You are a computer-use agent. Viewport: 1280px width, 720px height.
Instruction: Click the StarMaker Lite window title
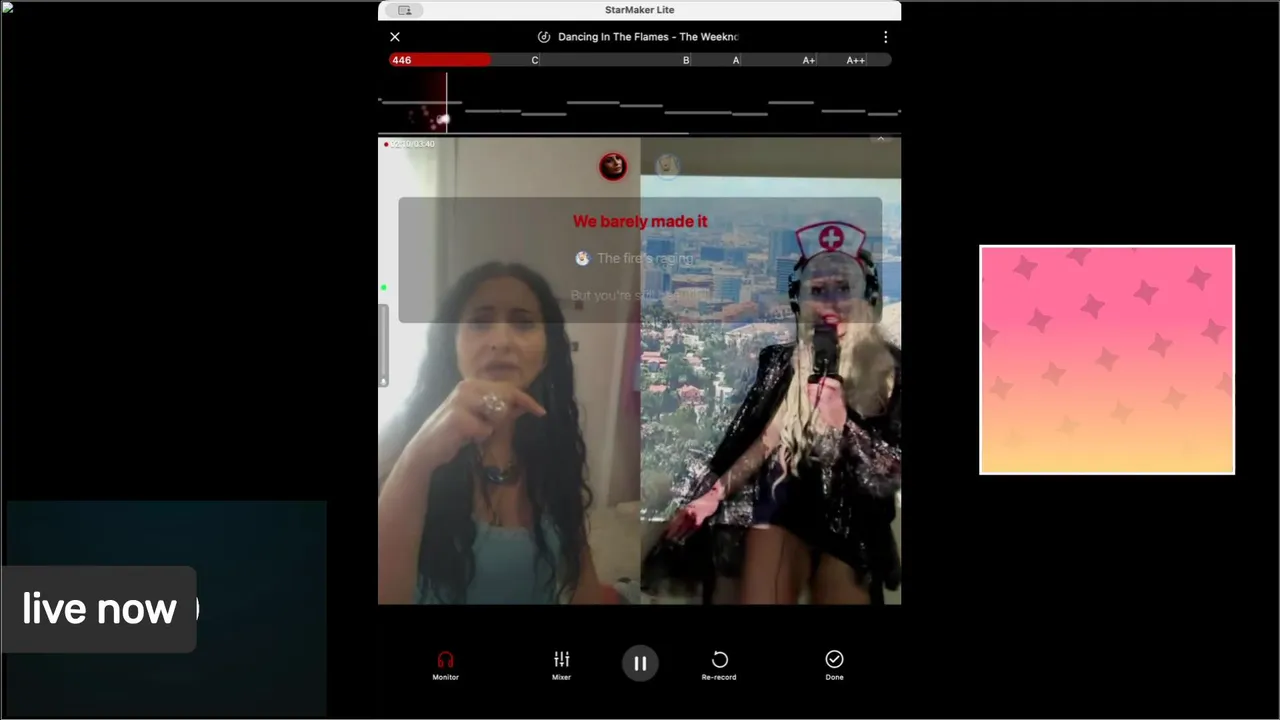click(639, 10)
